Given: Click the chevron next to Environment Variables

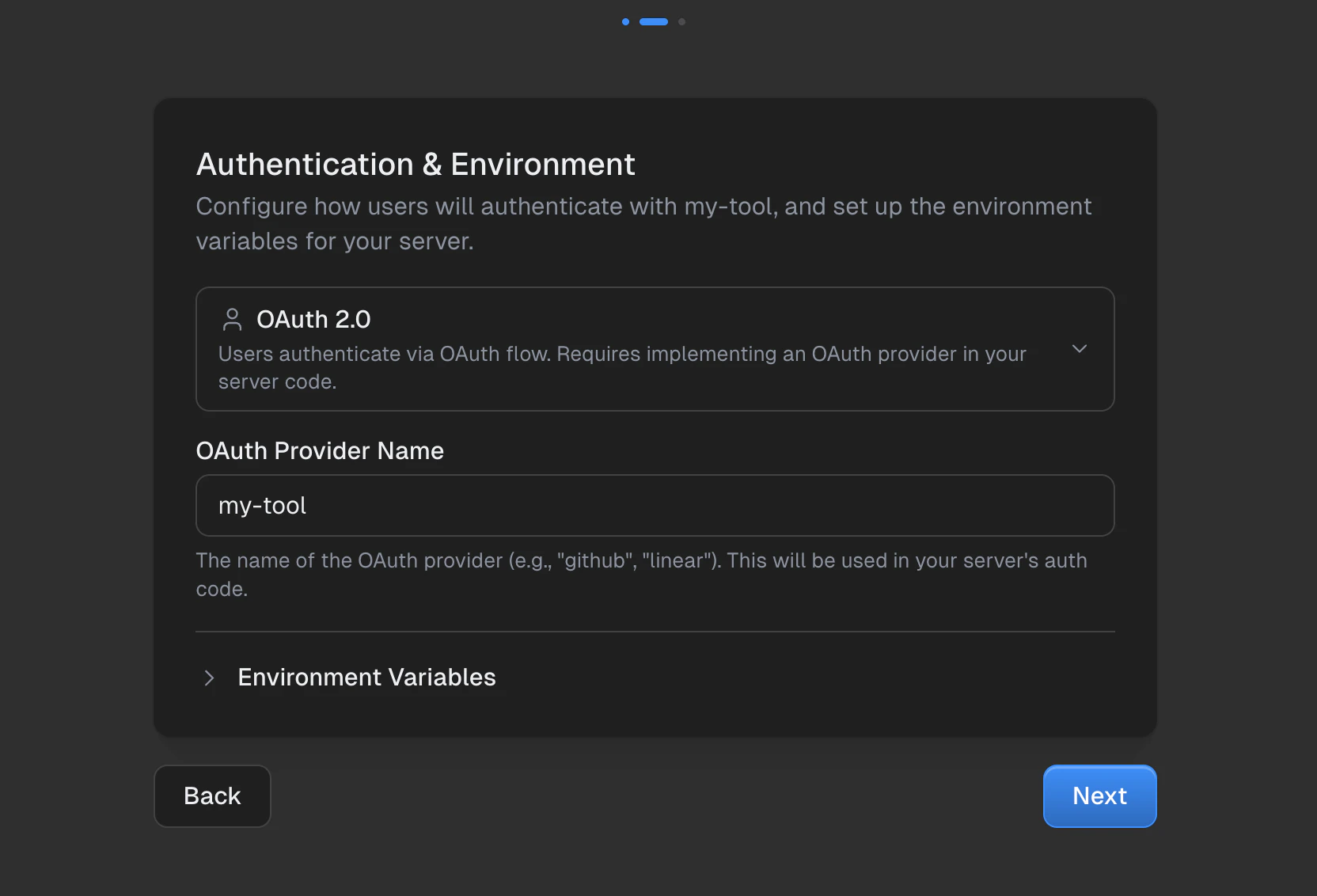Looking at the screenshot, I should (x=208, y=678).
